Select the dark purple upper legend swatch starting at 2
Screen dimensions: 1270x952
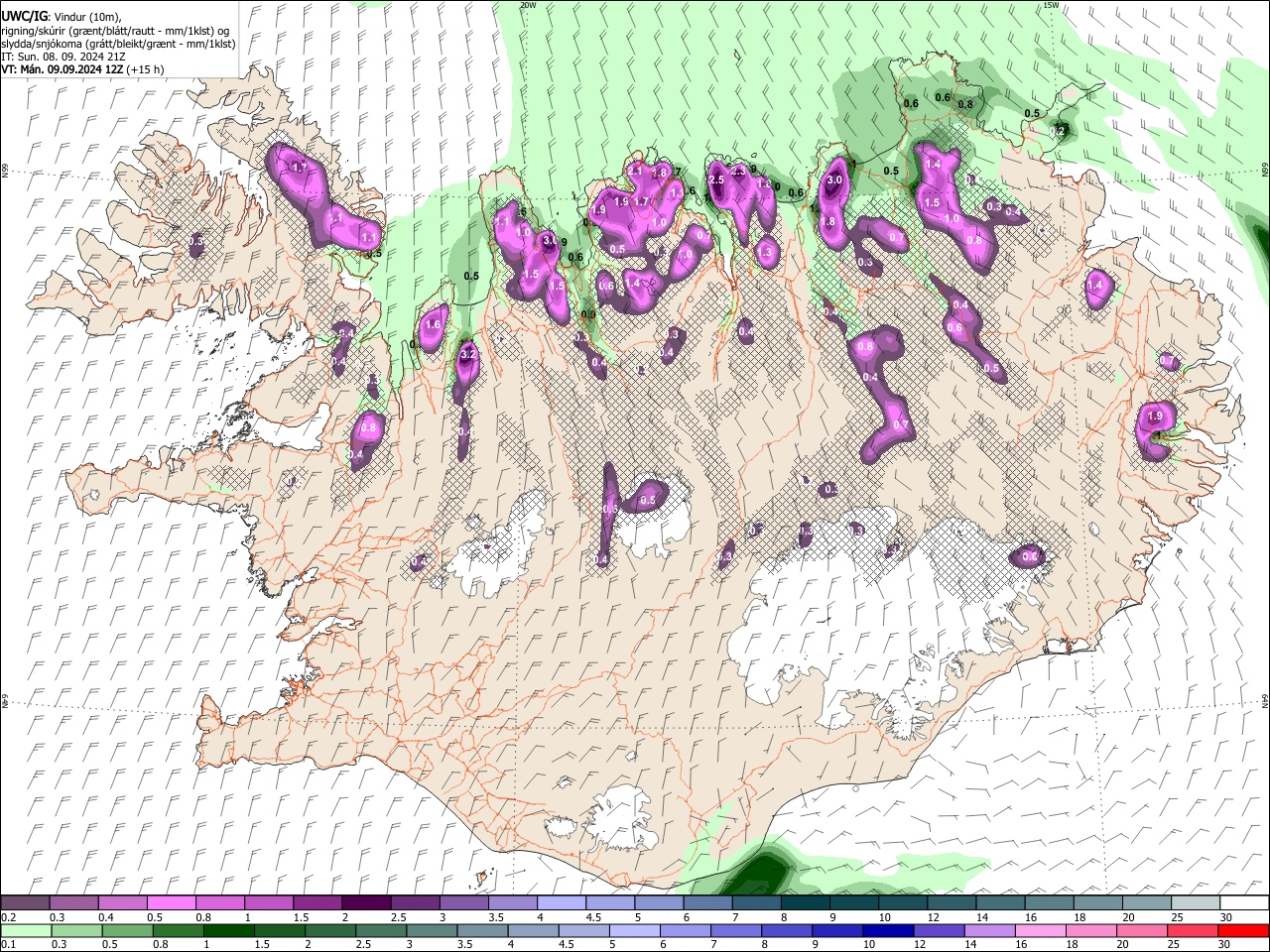pyautogui.click(x=366, y=903)
